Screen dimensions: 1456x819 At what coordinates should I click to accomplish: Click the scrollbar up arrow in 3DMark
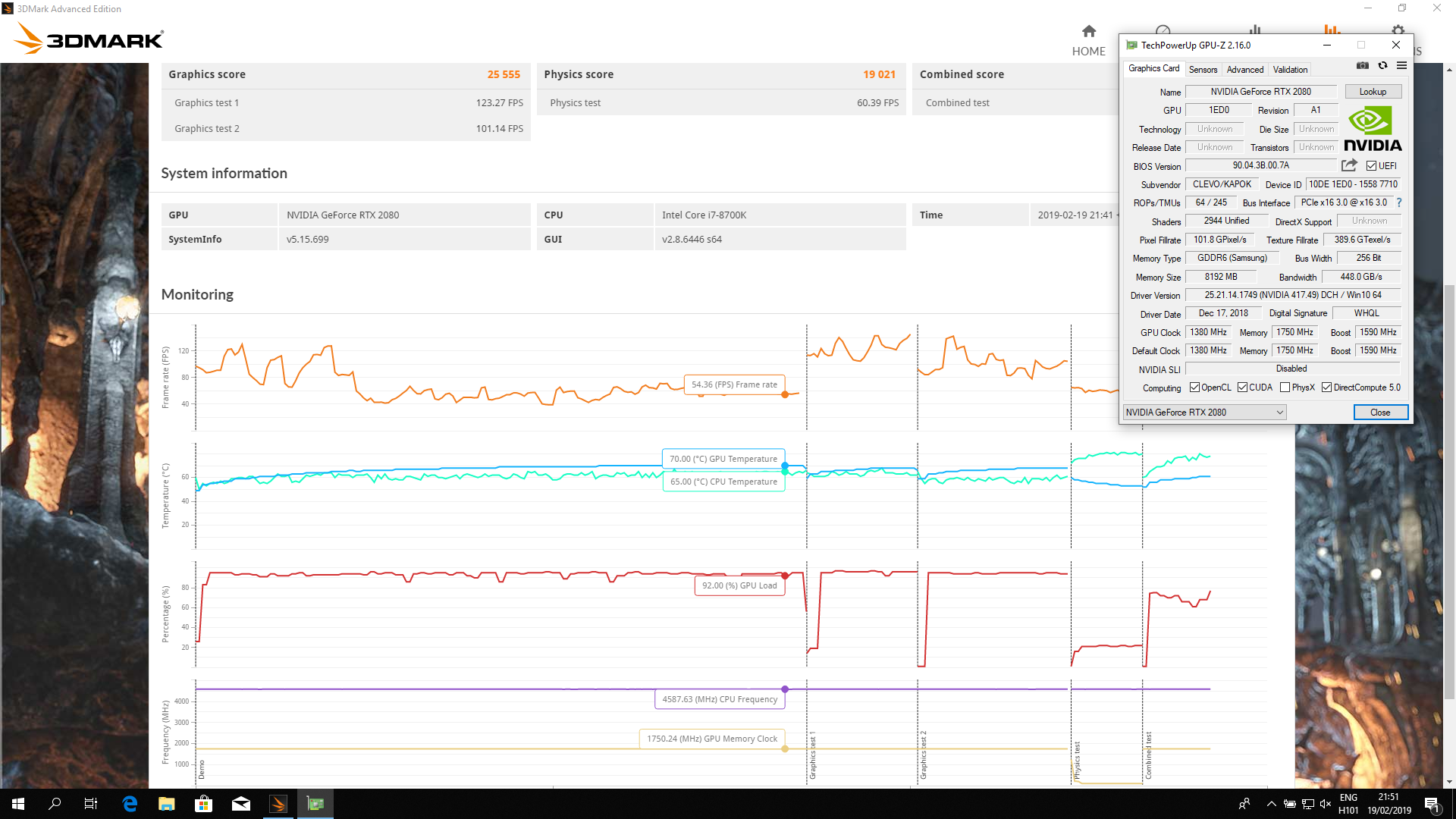(x=1449, y=70)
